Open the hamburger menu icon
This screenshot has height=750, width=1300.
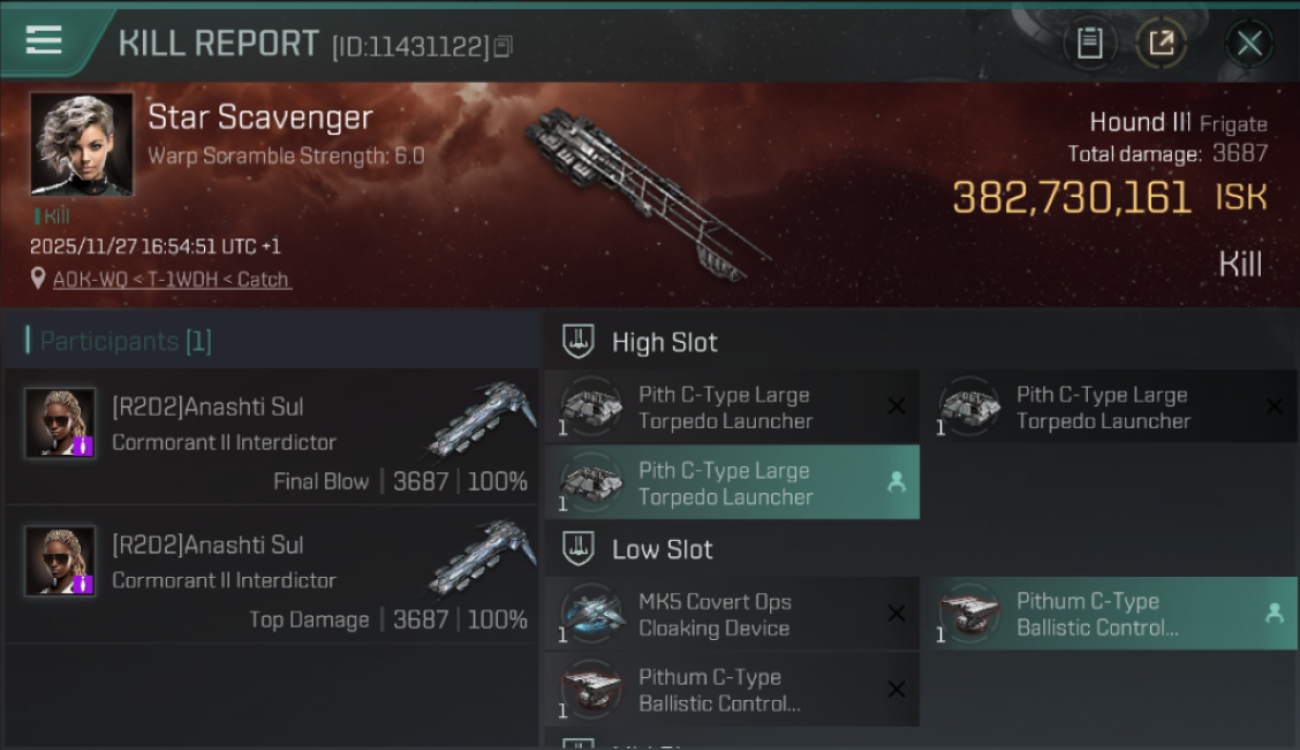[44, 41]
